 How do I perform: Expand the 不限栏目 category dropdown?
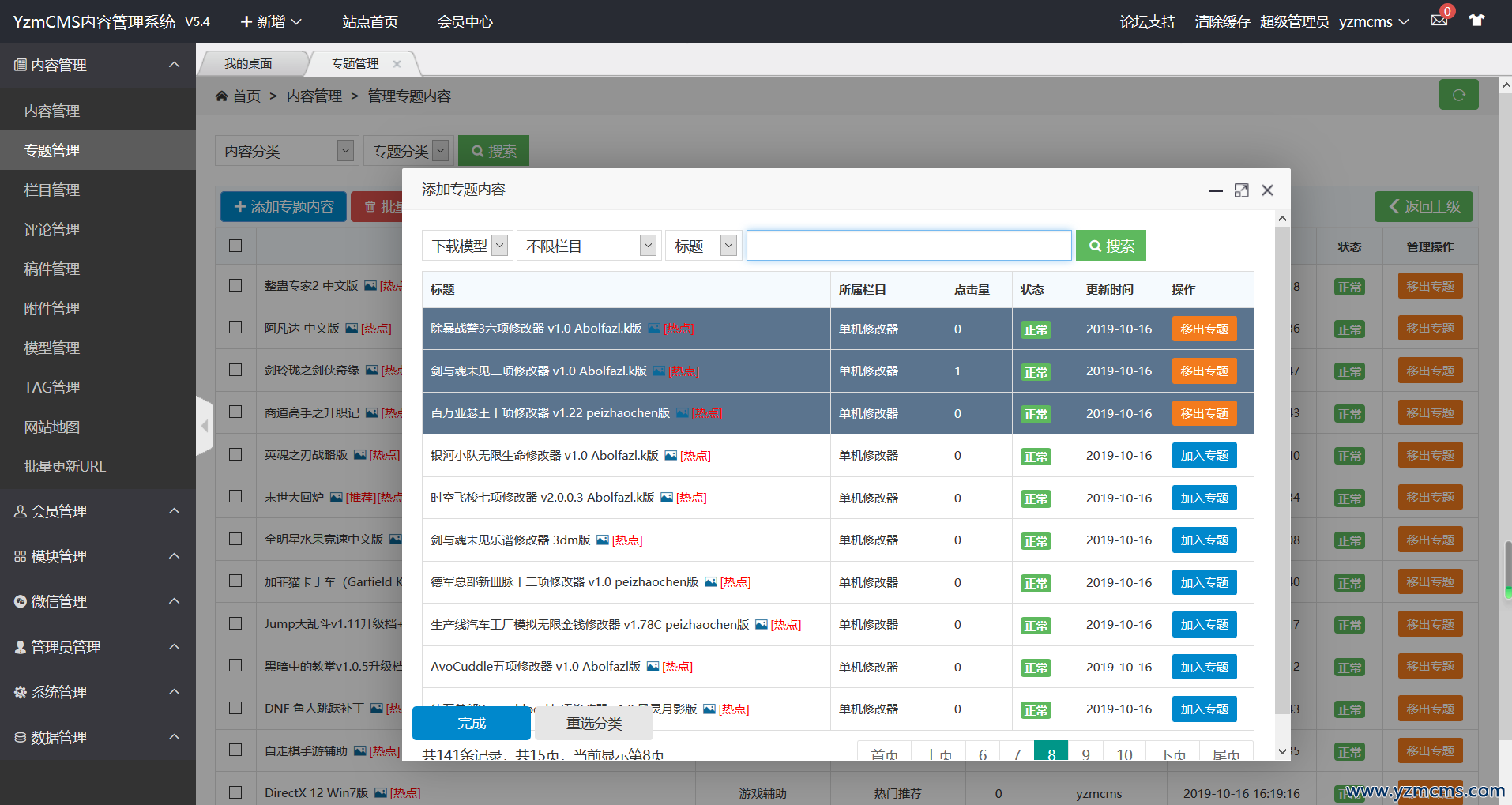pos(590,246)
